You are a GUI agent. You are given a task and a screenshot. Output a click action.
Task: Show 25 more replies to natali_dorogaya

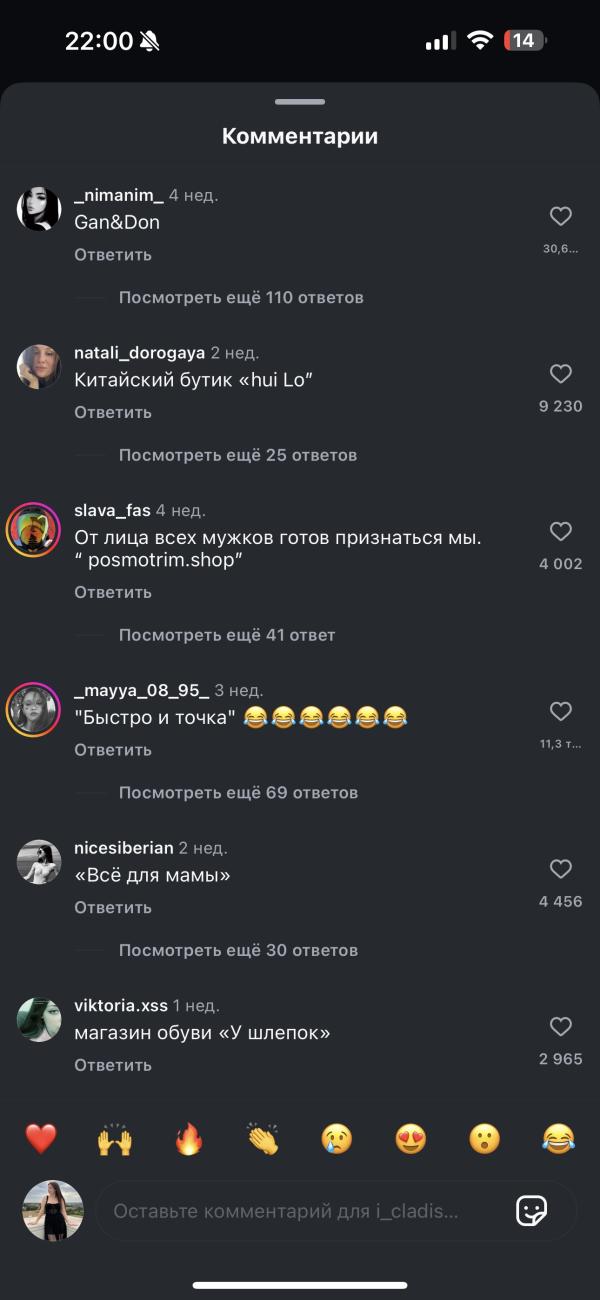pyautogui.click(x=238, y=455)
